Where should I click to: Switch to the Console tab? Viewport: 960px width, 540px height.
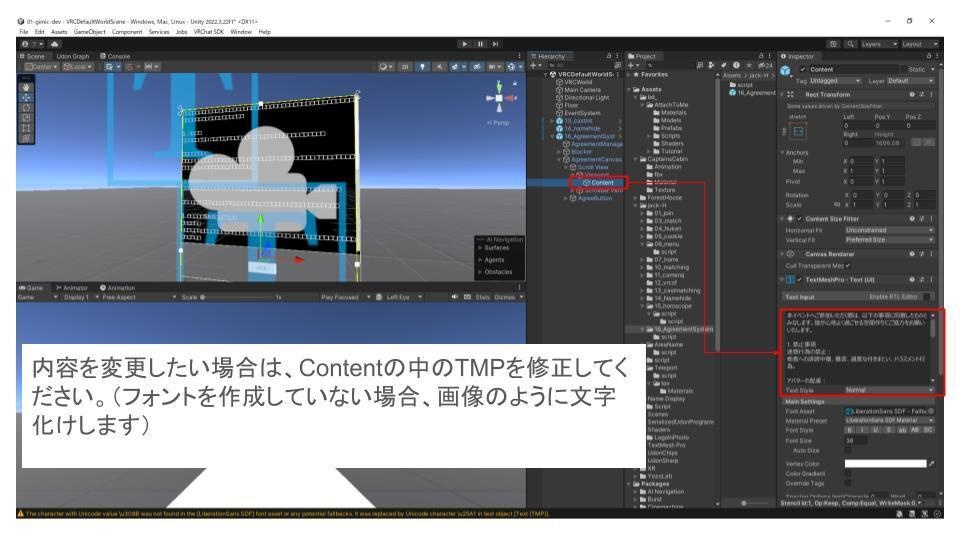pyautogui.click(x=115, y=56)
